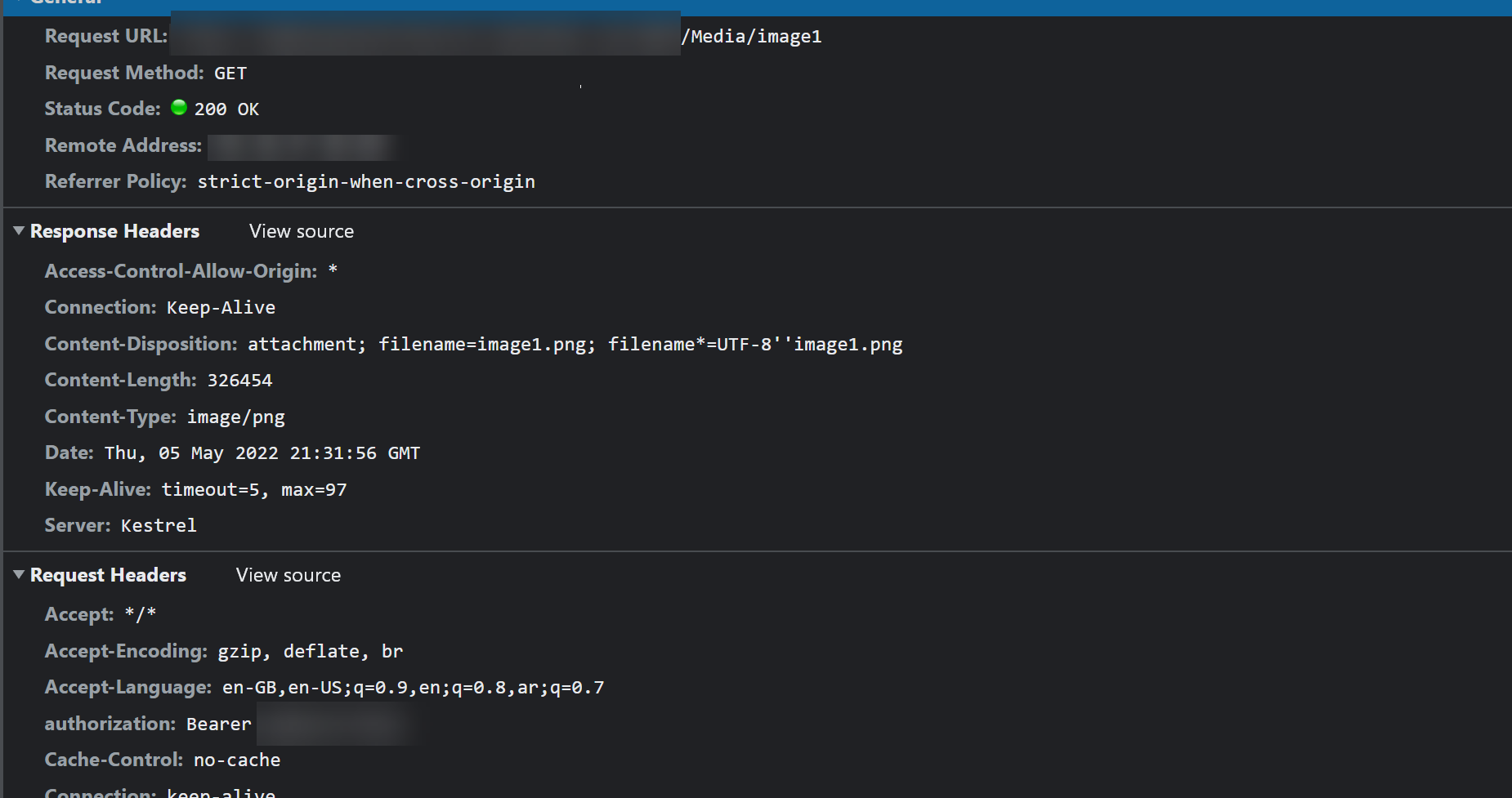Click the Request Method GET value
This screenshot has width=1512, height=798.
[x=230, y=73]
